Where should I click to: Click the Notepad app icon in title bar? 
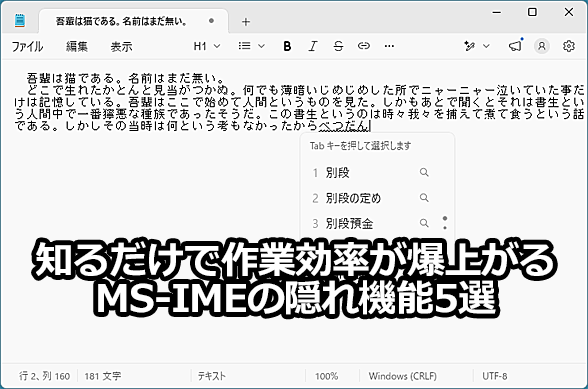coord(20,20)
